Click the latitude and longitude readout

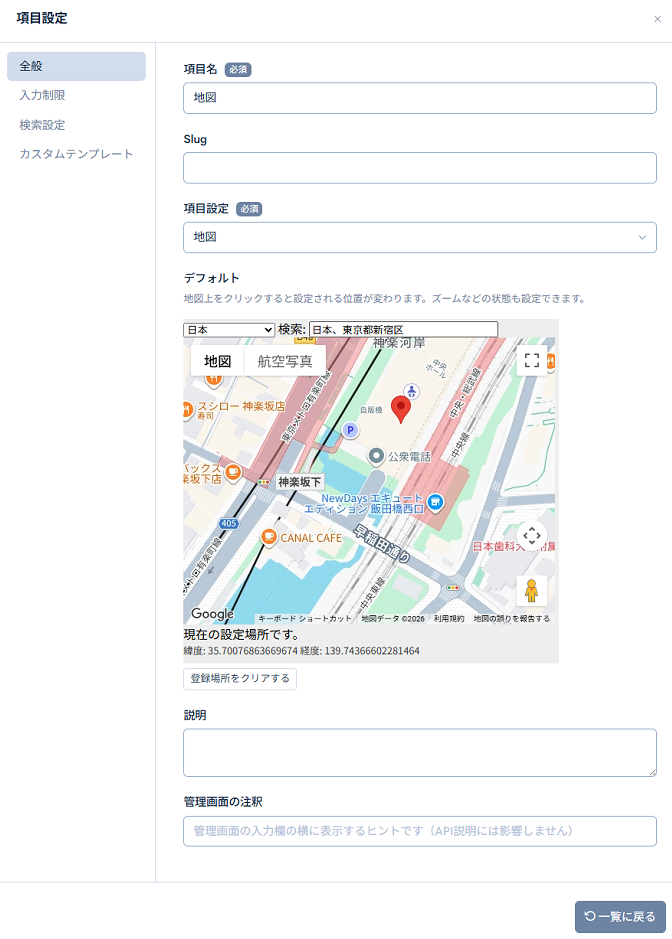click(301, 651)
